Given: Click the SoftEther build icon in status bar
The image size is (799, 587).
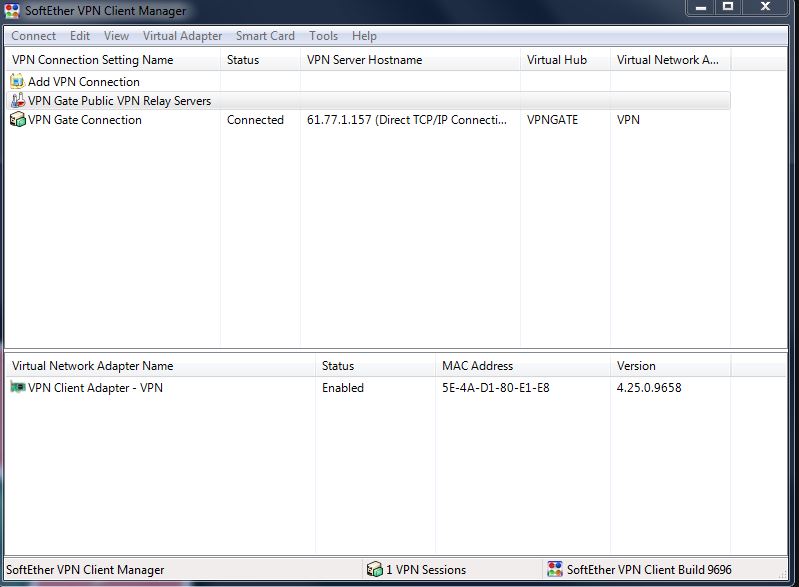Looking at the screenshot, I should [554, 569].
